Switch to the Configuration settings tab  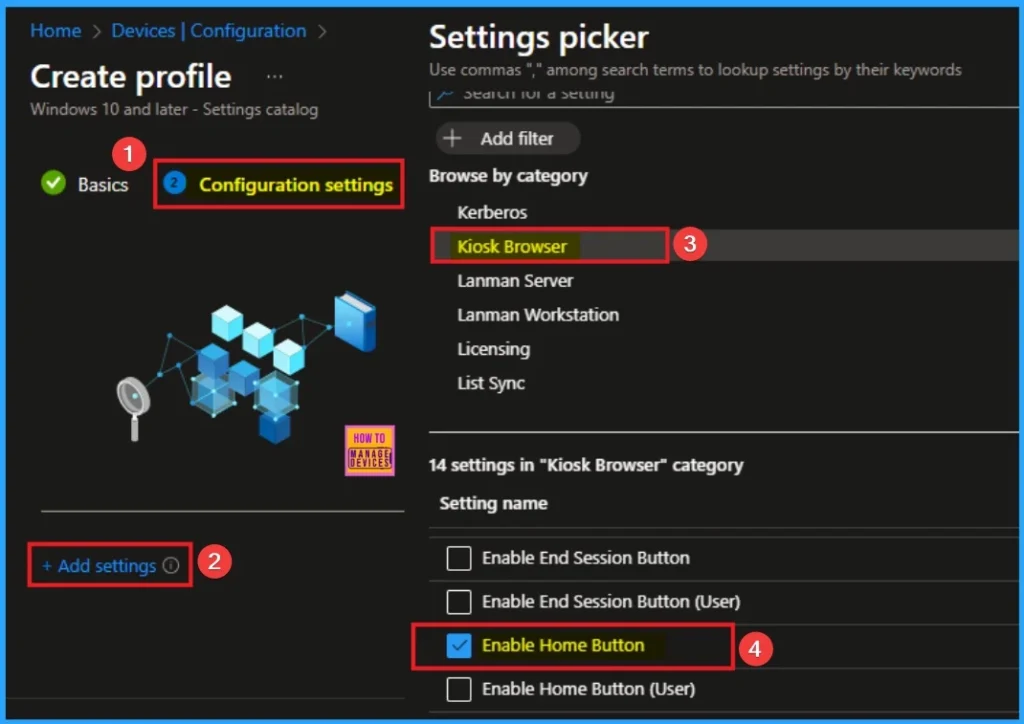click(x=295, y=184)
